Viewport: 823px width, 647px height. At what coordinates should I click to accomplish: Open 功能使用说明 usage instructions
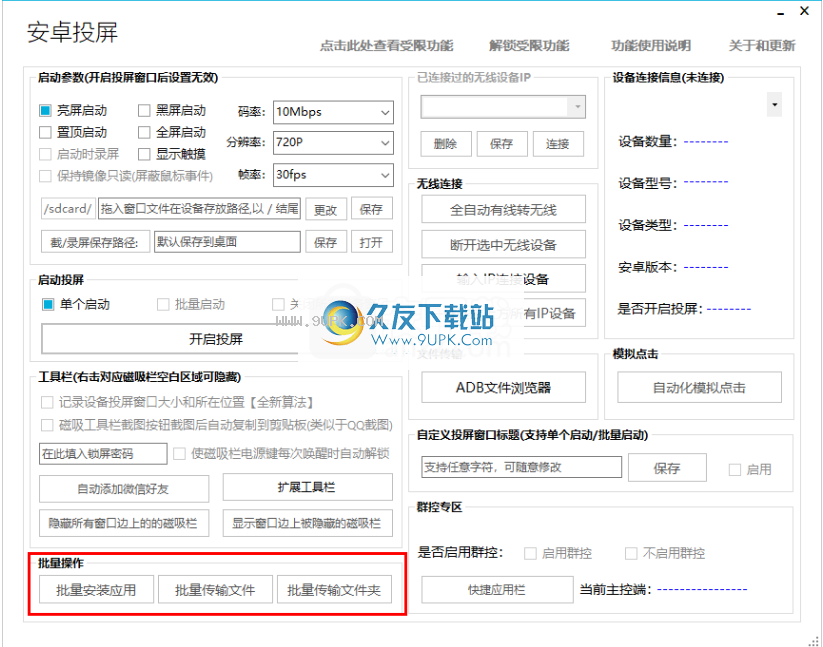click(651, 46)
